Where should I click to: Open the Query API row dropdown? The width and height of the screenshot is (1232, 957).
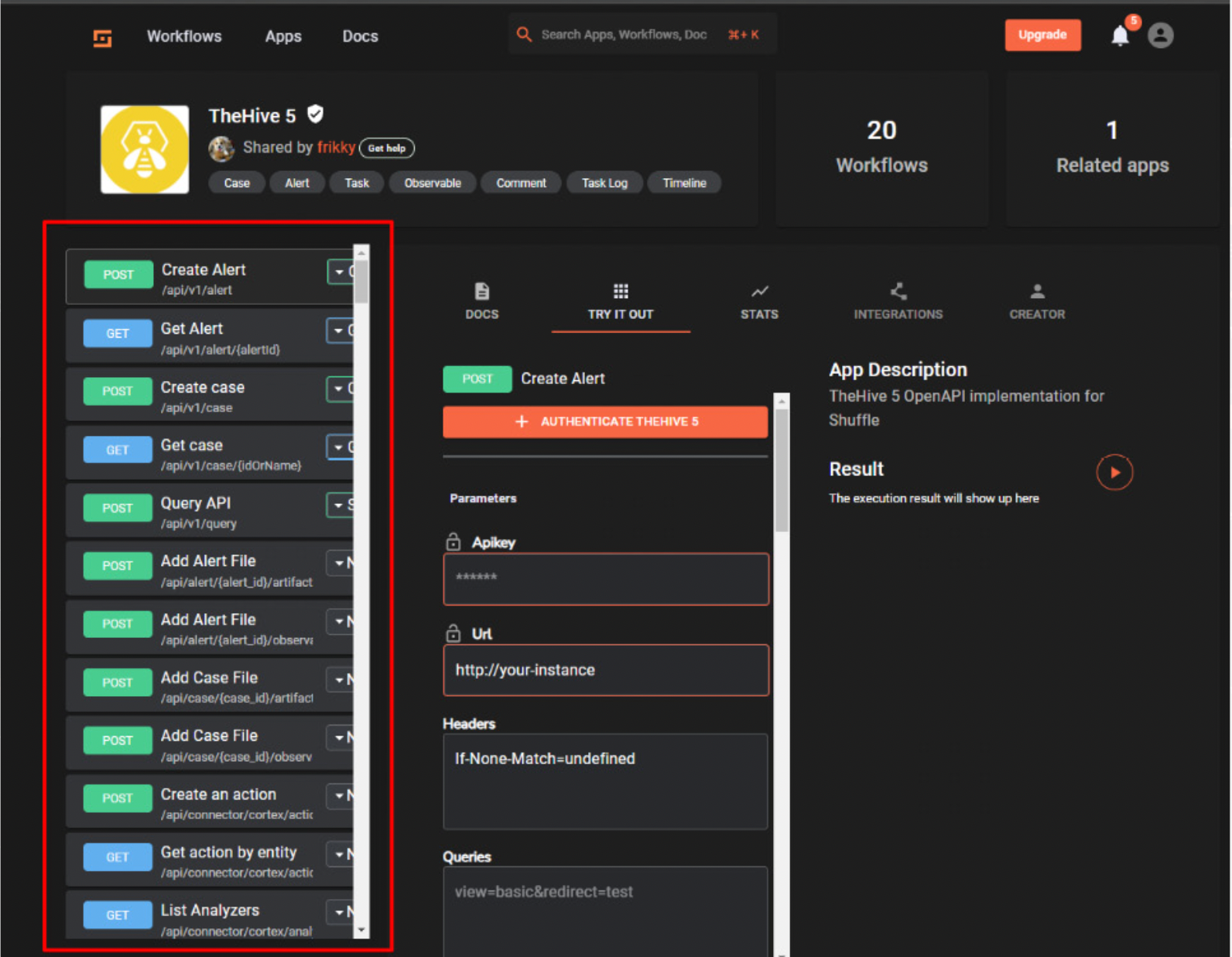pos(339,506)
